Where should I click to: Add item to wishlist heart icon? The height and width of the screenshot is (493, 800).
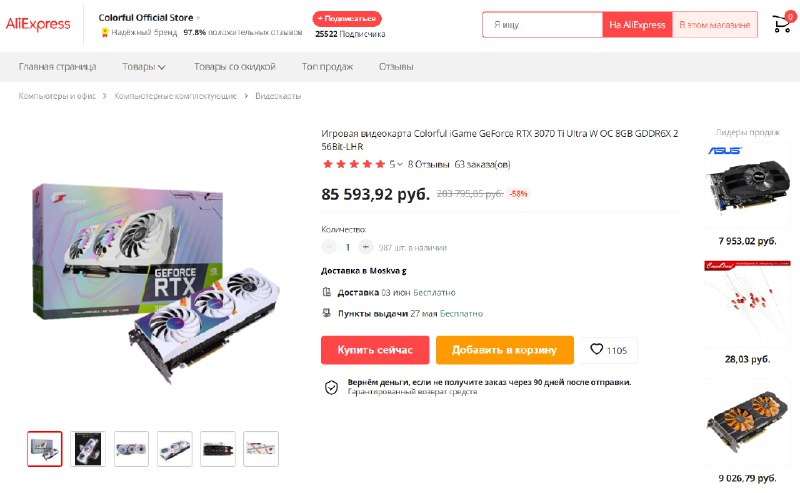tap(596, 350)
